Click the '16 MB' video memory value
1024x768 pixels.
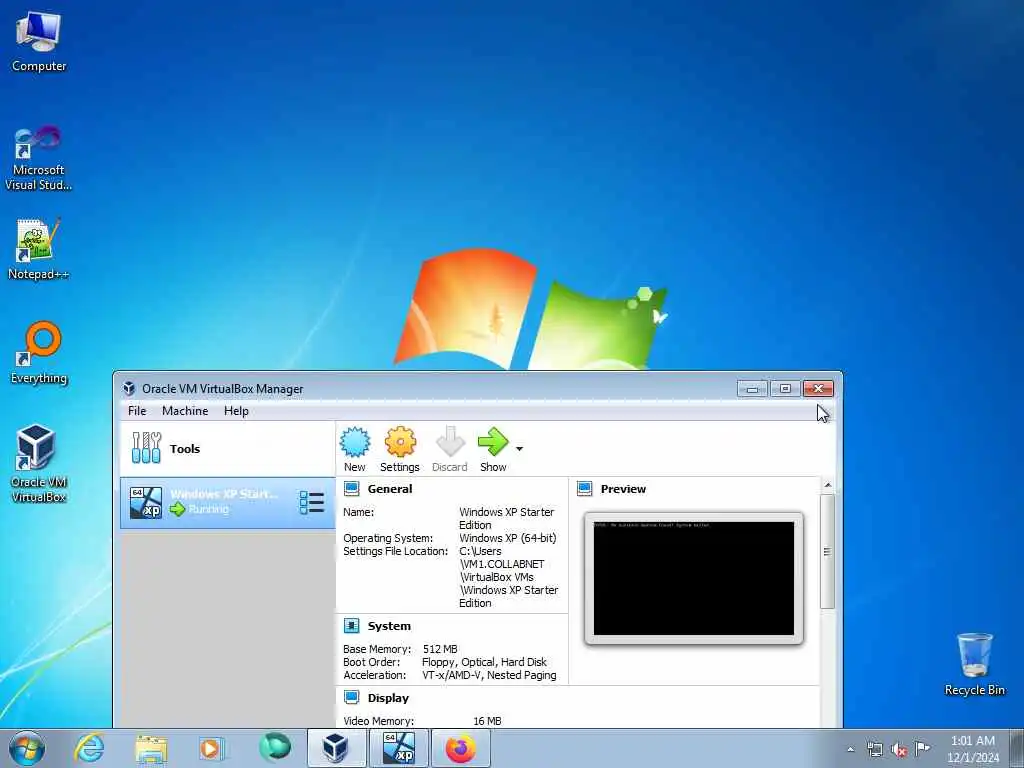(x=487, y=721)
